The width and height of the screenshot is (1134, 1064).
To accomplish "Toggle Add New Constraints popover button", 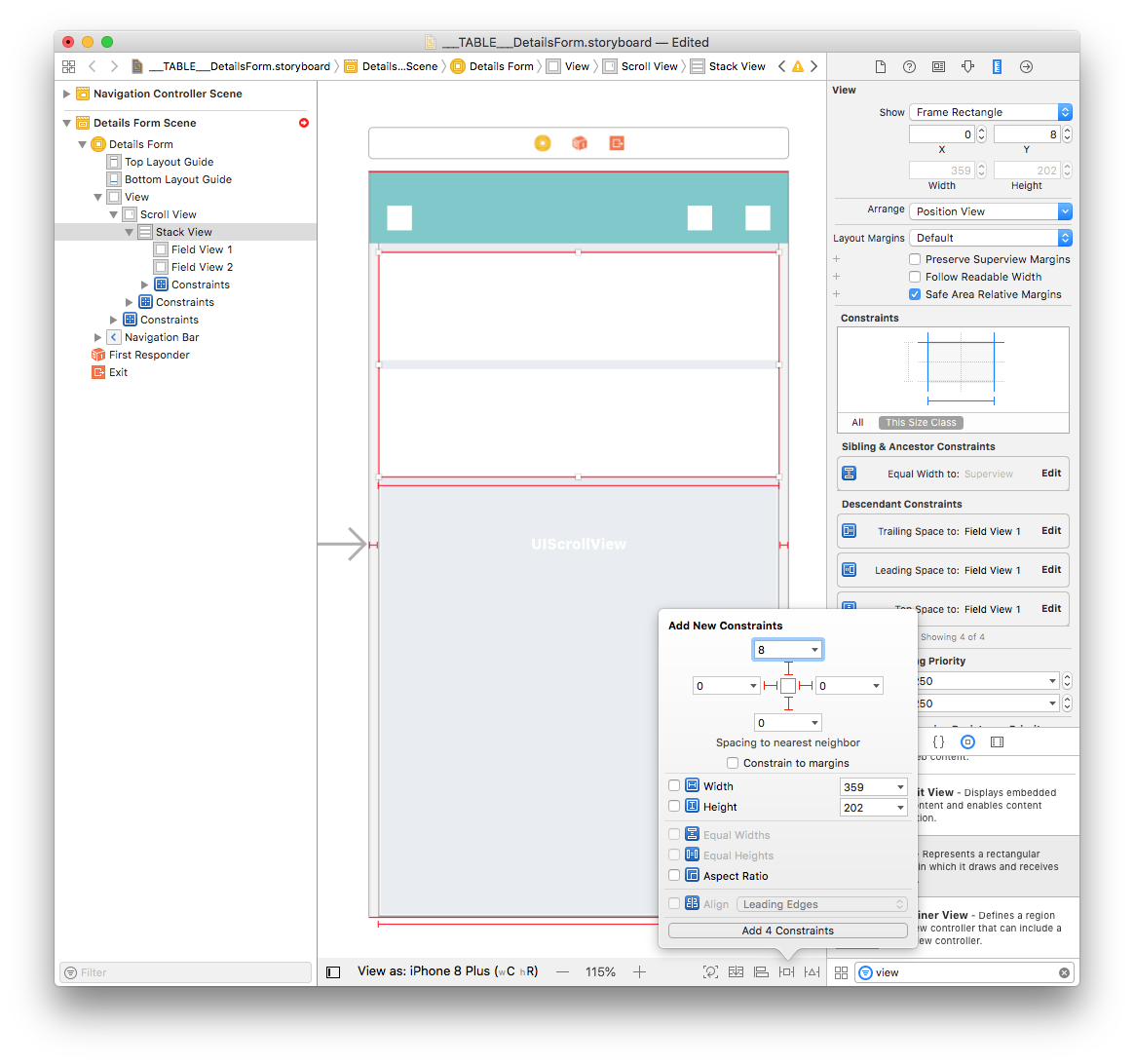I will 786,972.
